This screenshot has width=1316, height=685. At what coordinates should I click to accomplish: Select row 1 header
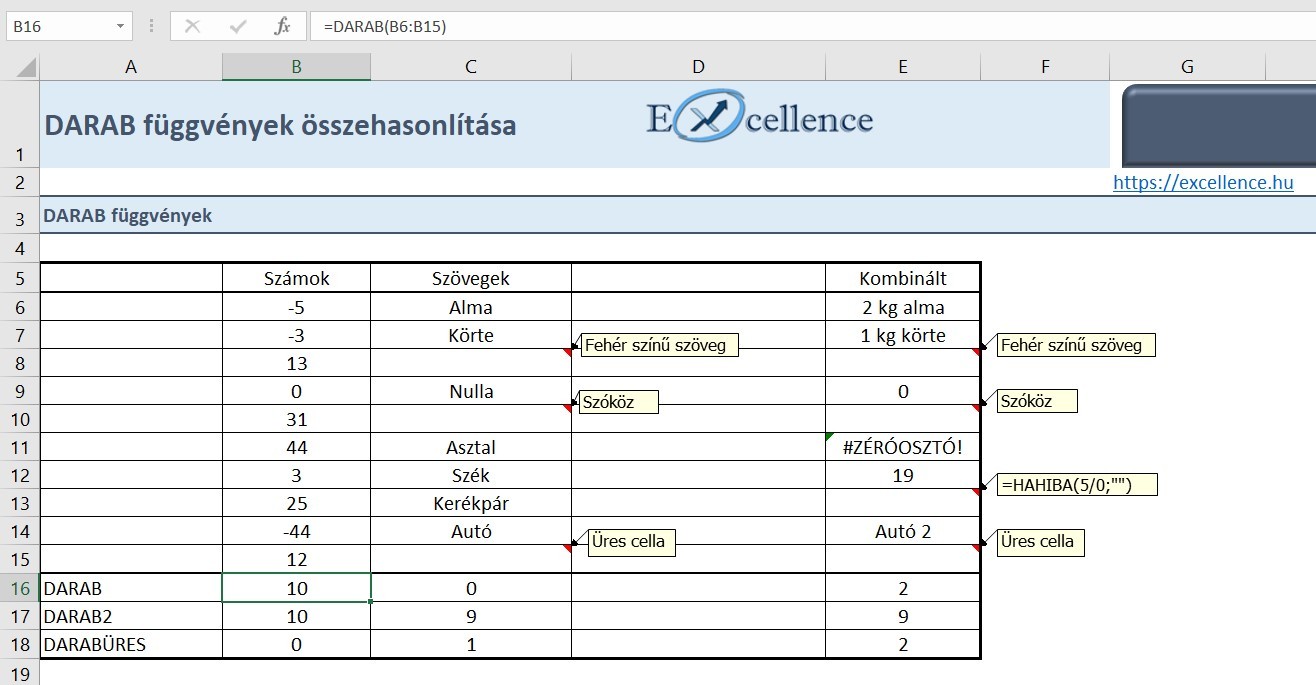20,124
